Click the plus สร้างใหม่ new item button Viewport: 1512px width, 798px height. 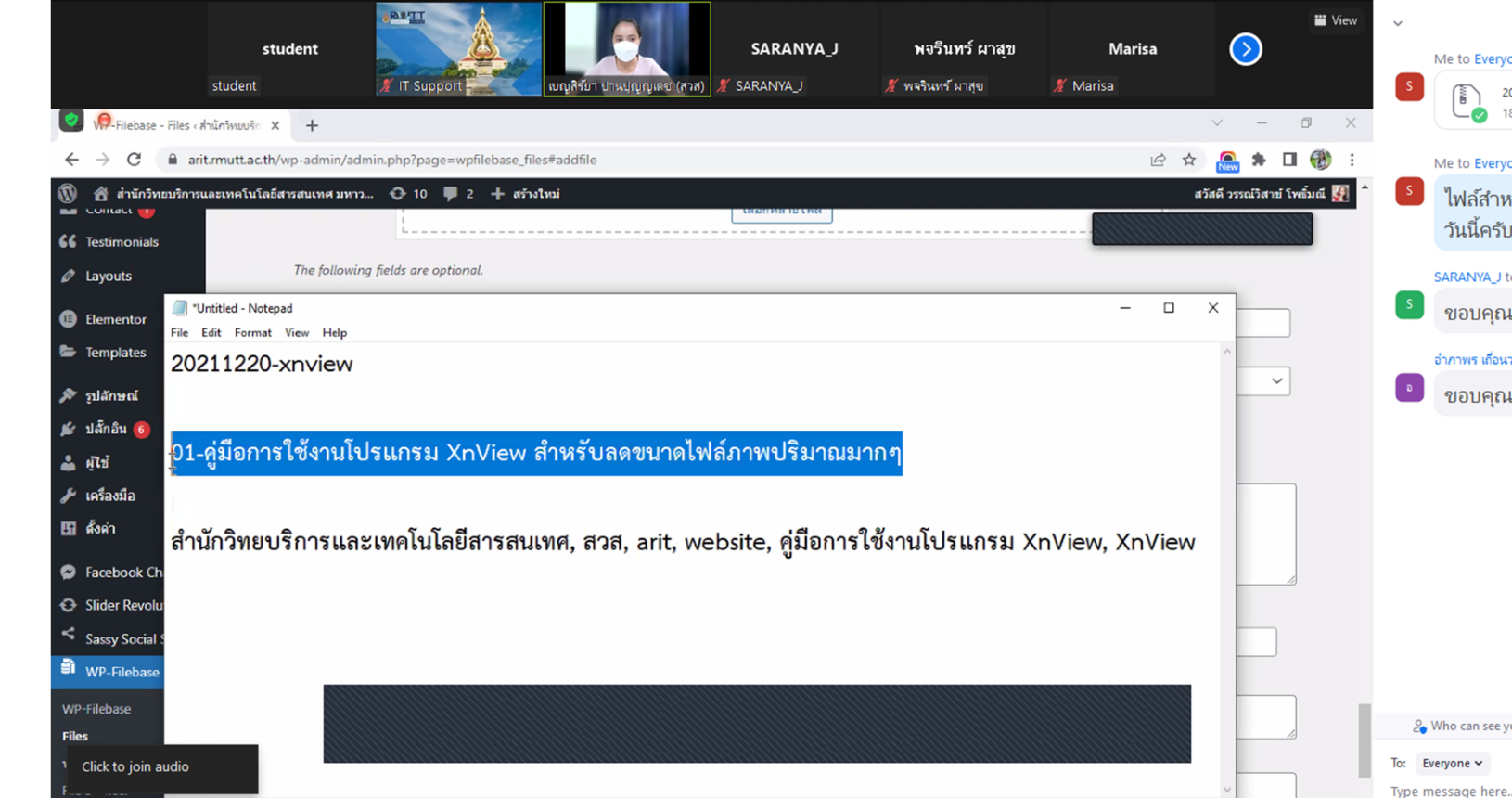(525, 193)
